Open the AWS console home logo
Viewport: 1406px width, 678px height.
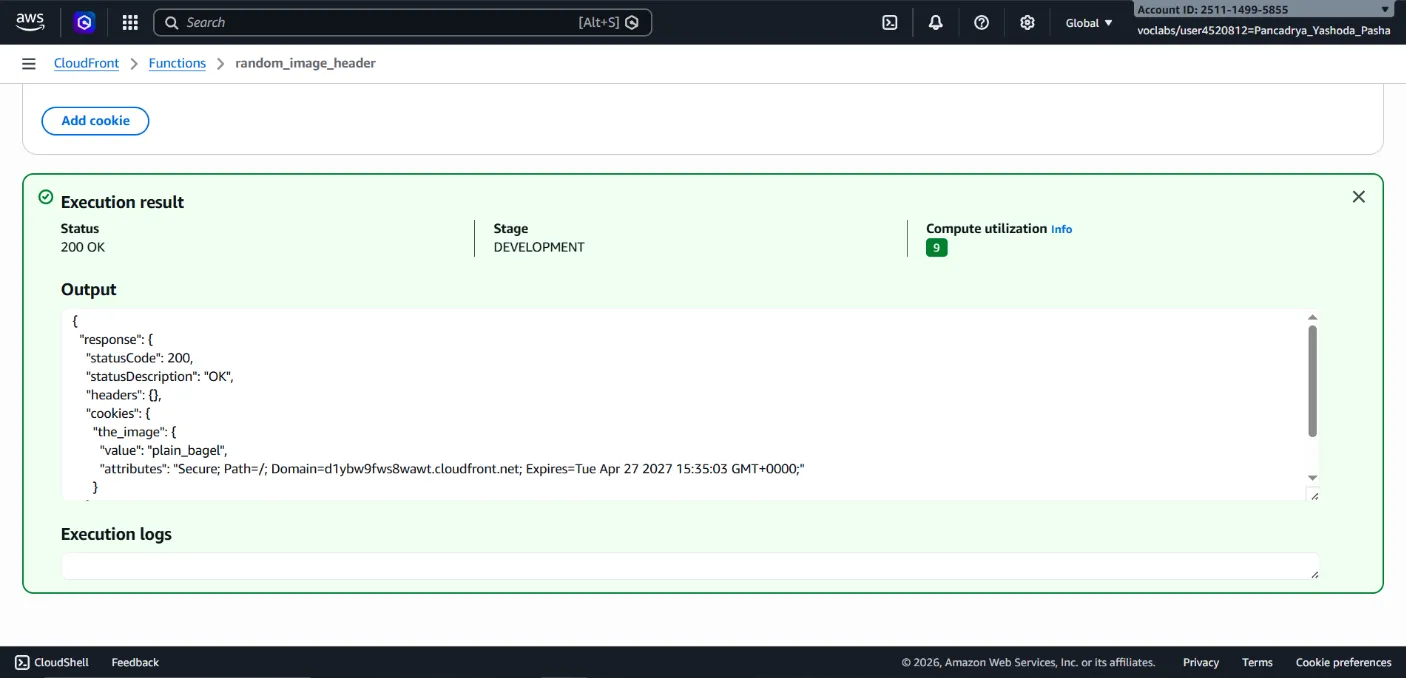[30, 22]
